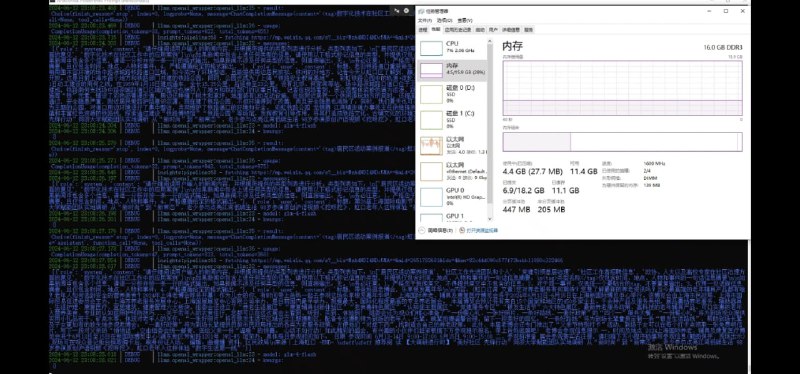
Task: Show GPU 1 performance graph
Action: 452,217
